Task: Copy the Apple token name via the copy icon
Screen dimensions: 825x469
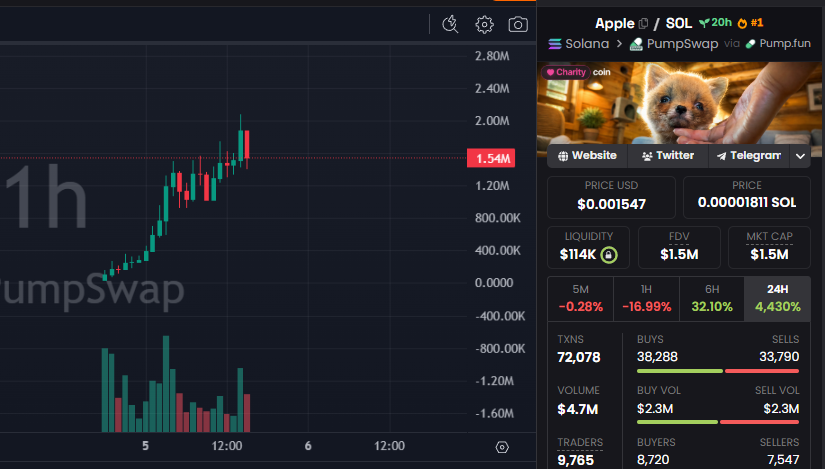Action: coord(643,23)
